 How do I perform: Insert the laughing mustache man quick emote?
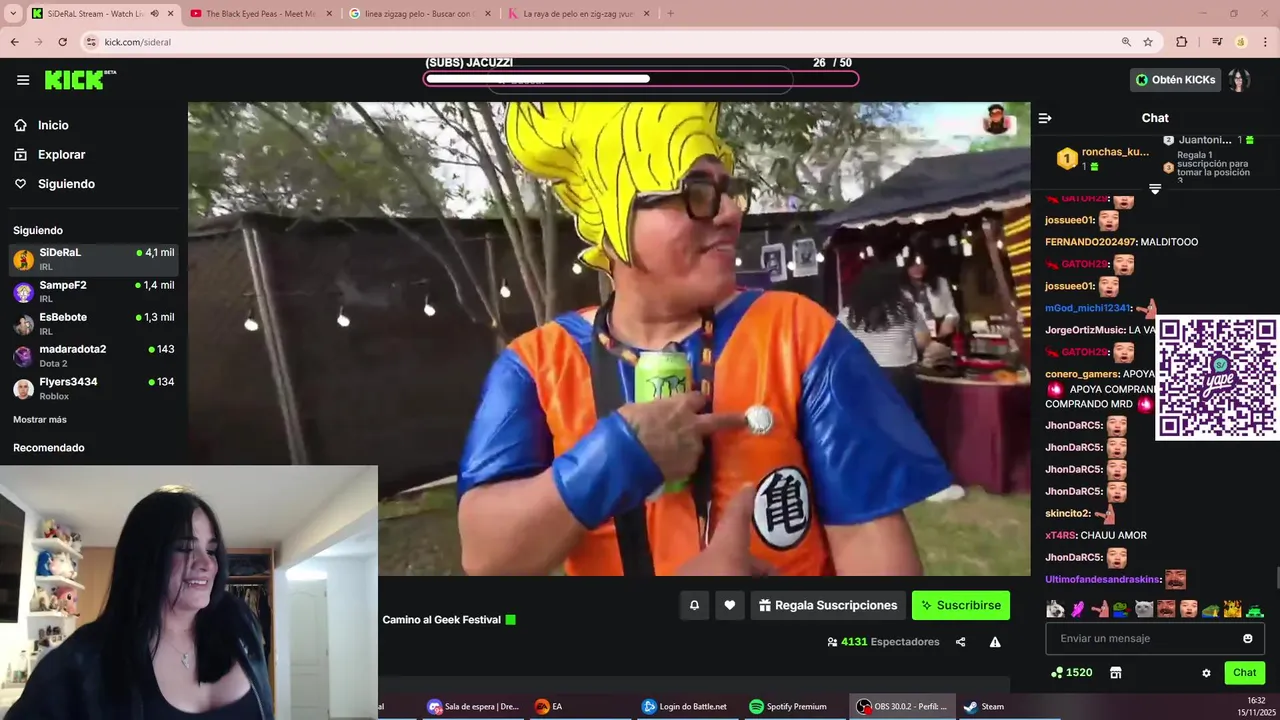point(1166,609)
